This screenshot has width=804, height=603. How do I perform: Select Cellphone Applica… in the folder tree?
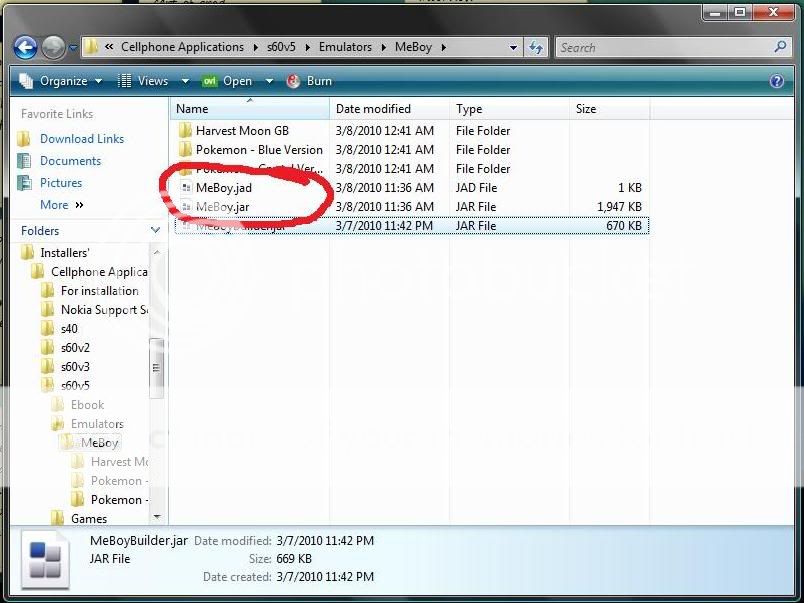99,272
